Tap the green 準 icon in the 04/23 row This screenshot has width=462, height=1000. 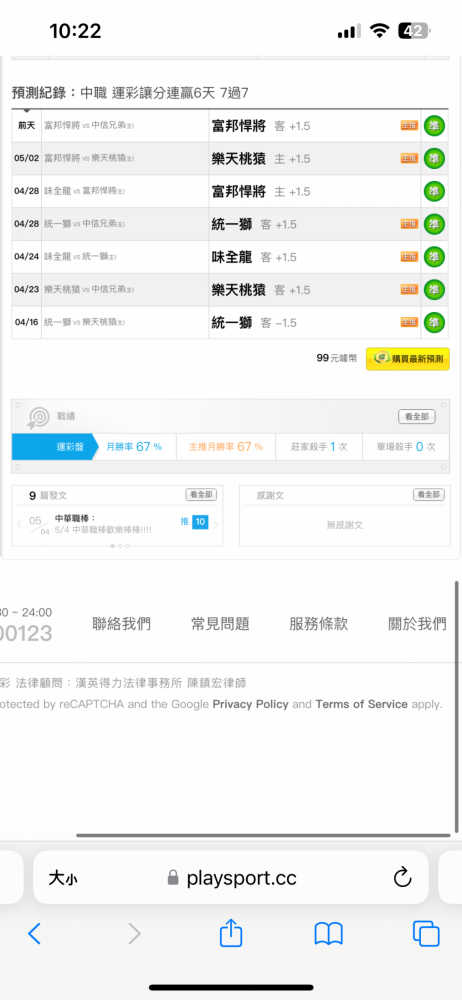(x=434, y=290)
